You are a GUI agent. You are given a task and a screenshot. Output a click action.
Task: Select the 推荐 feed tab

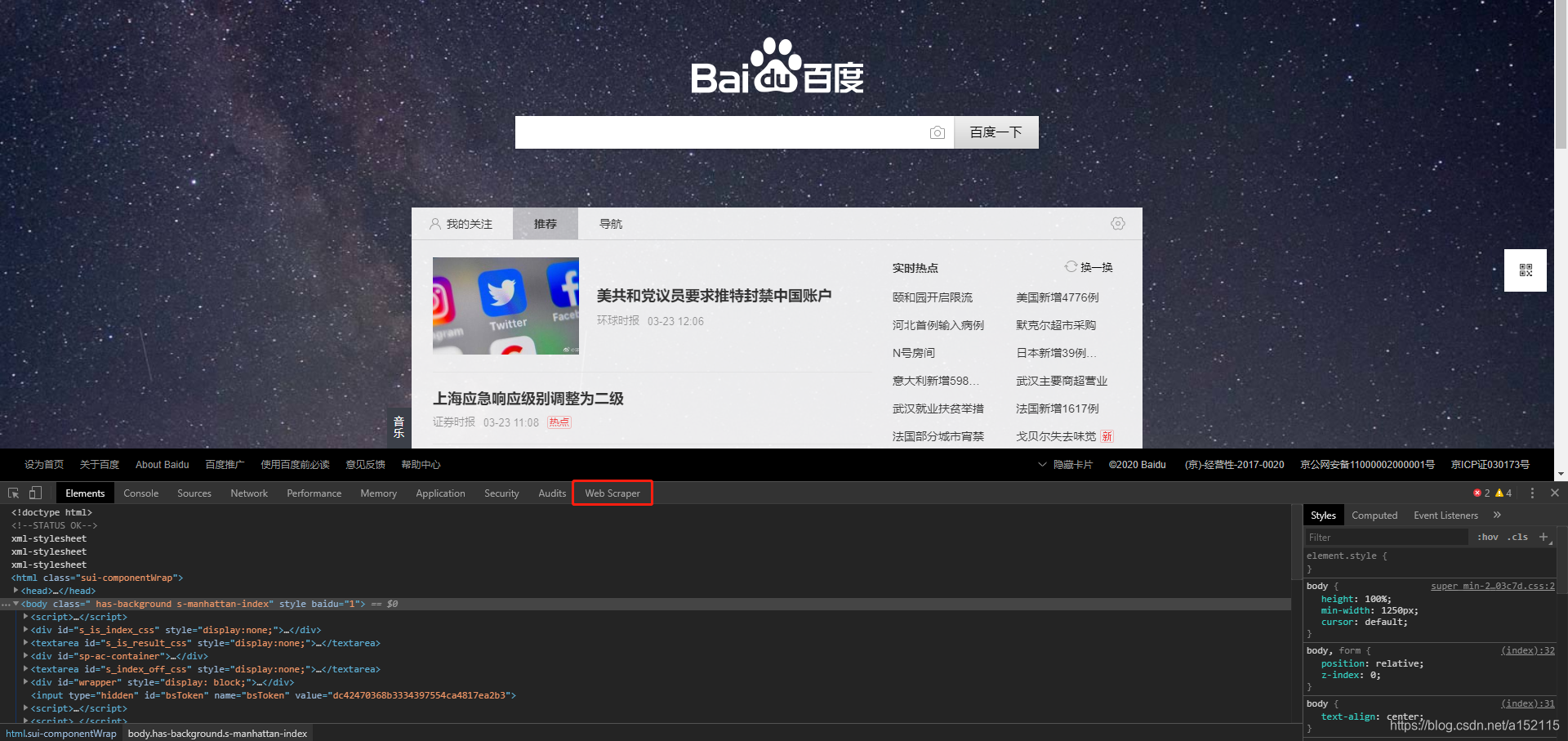coord(546,224)
